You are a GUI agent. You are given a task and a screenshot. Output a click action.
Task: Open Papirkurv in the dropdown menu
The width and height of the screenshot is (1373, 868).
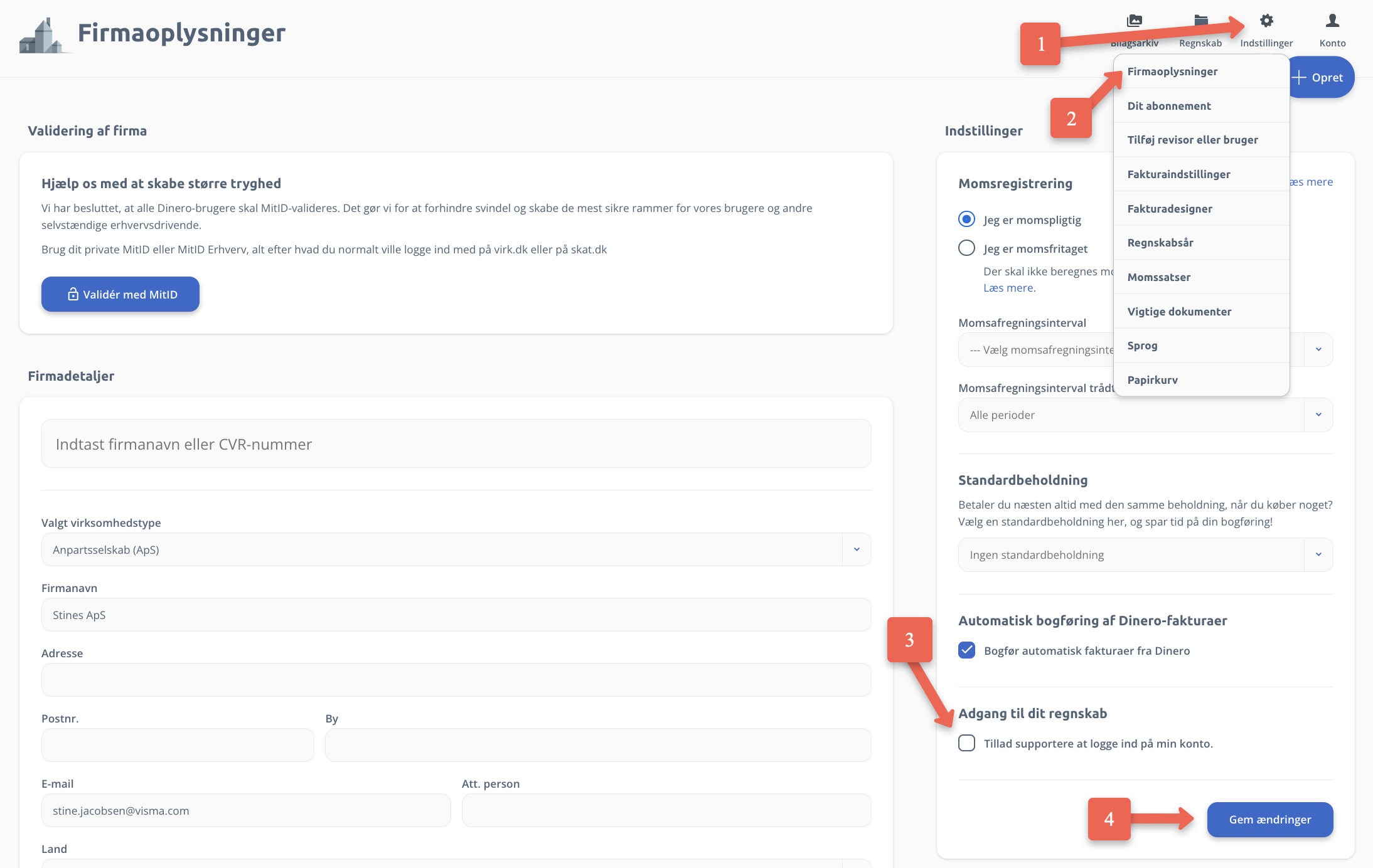[1152, 380]
